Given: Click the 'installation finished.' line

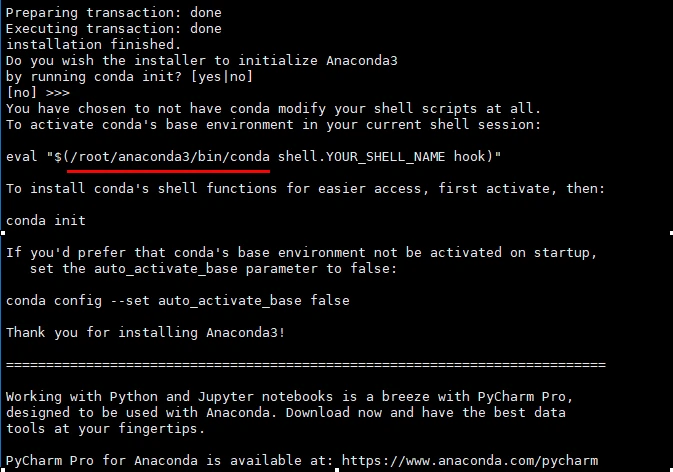Looking at the screenshot, I should pyautogui.click(x=94, y=45).
